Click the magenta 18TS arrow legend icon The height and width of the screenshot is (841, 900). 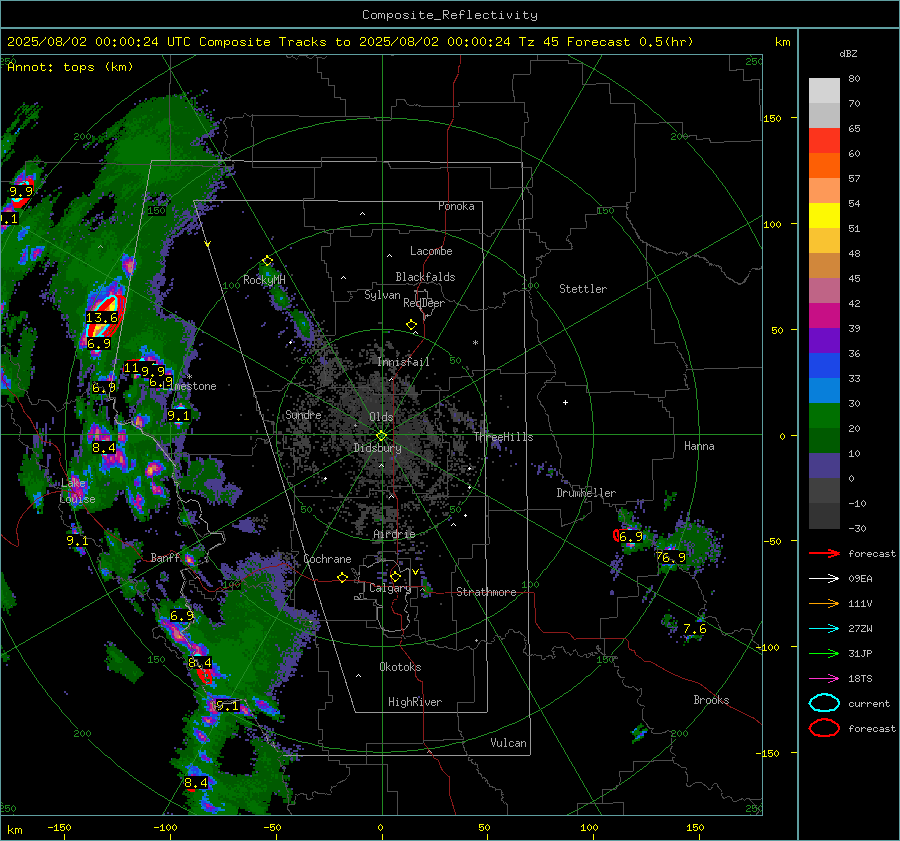[824, 678]
